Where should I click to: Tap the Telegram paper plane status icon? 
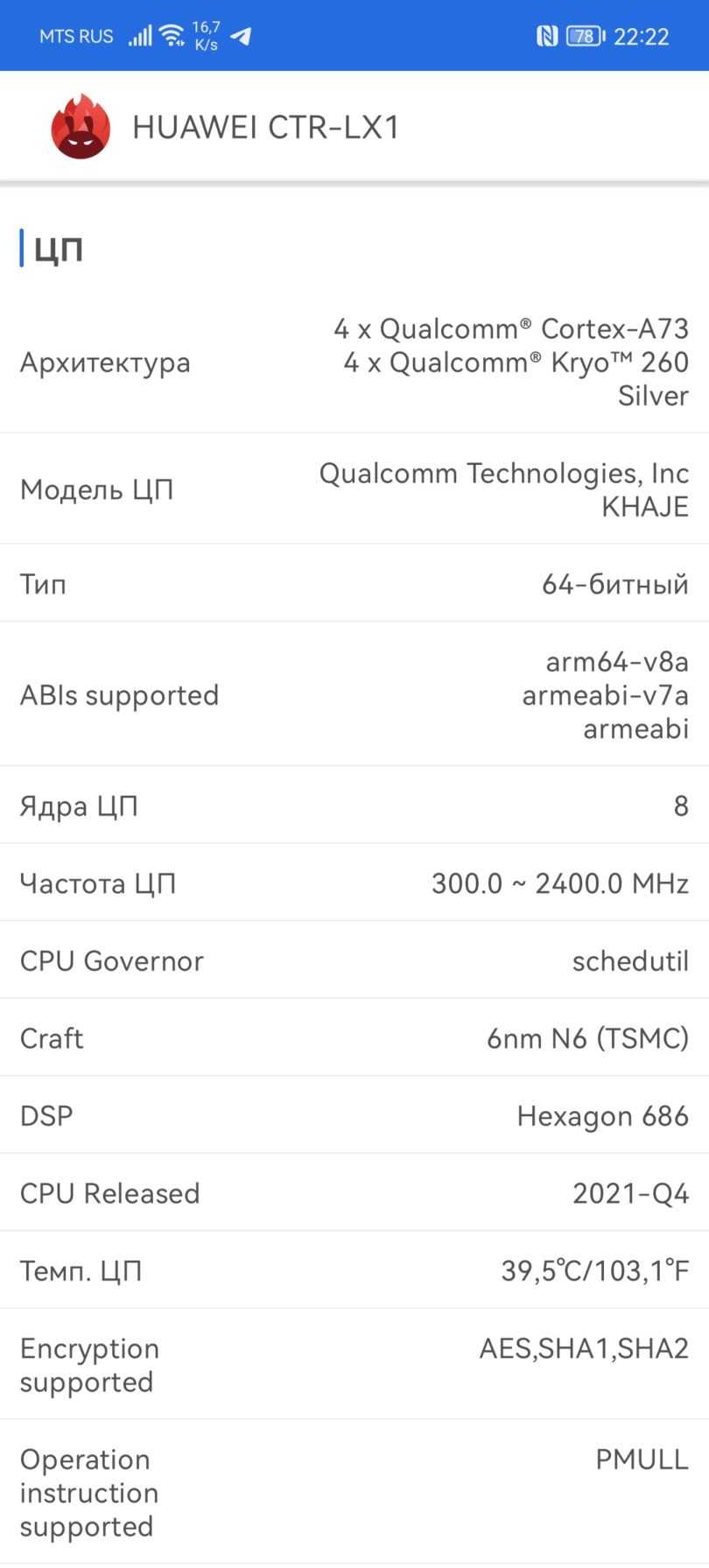pyautogui.click(x=241, y=36)
